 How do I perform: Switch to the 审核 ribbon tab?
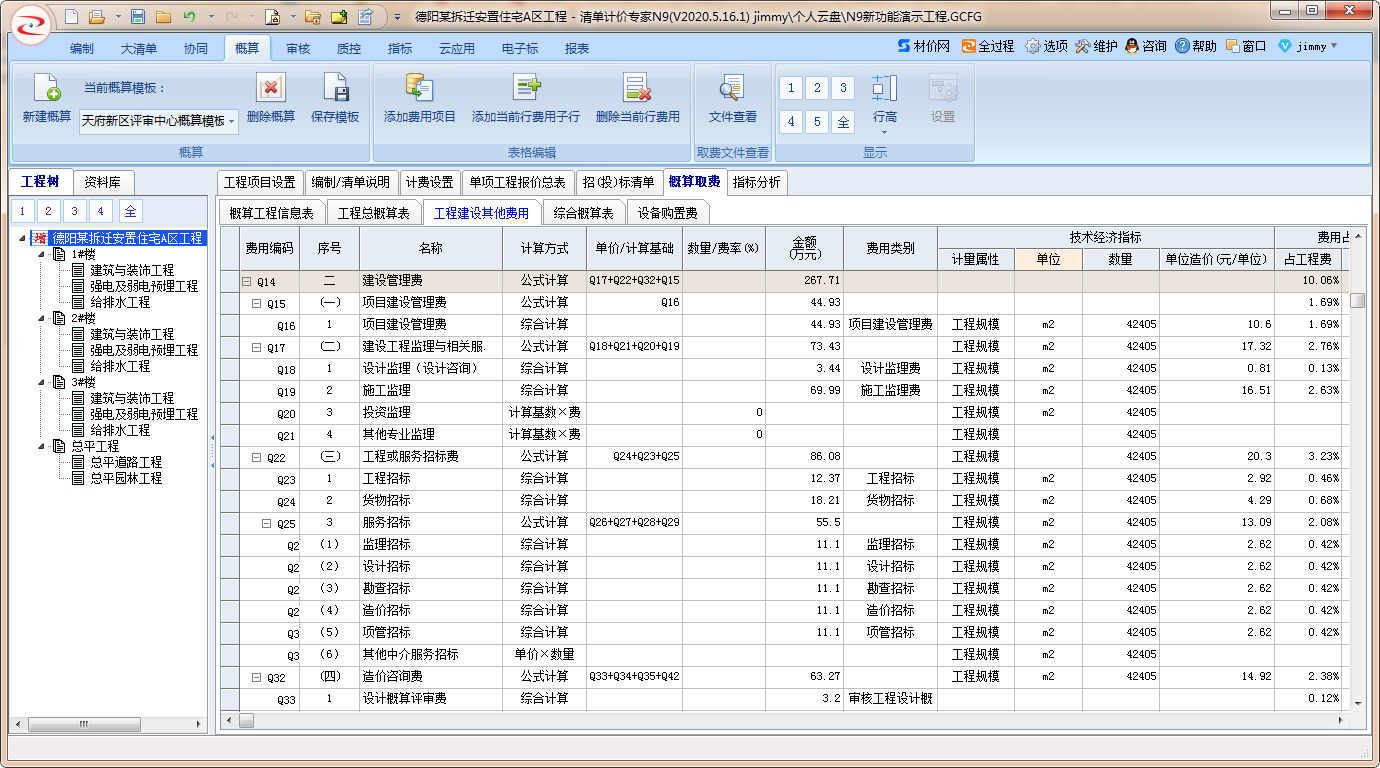(298, 48)
